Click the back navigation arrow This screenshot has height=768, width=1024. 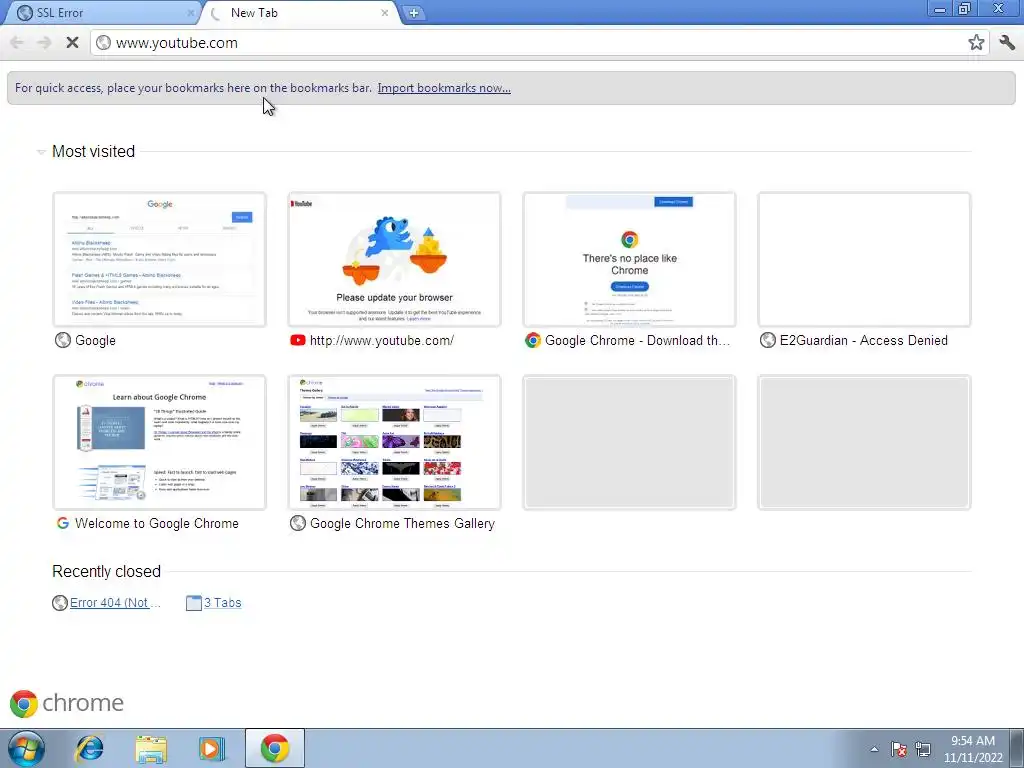(17, 42)
